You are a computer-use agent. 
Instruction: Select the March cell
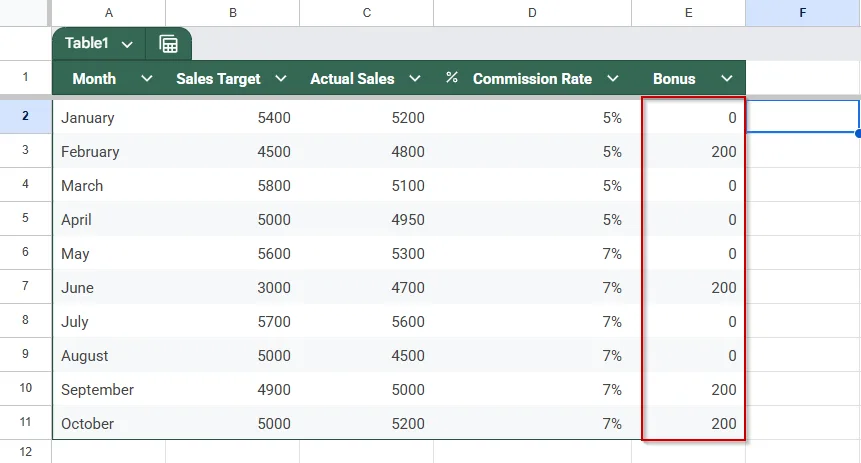coord(109,185)
